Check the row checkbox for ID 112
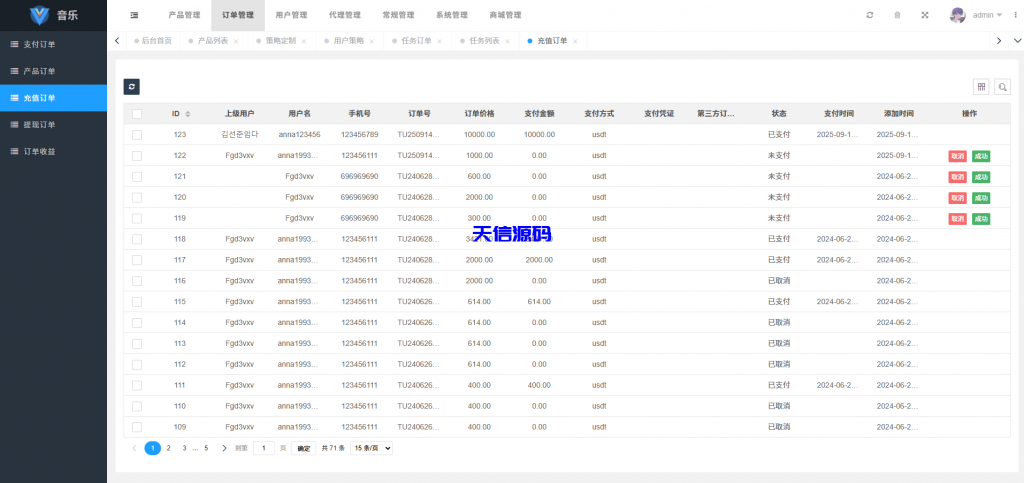This screenshot has width=1024, height=483. pyautogui.click(x=136, y=364)
